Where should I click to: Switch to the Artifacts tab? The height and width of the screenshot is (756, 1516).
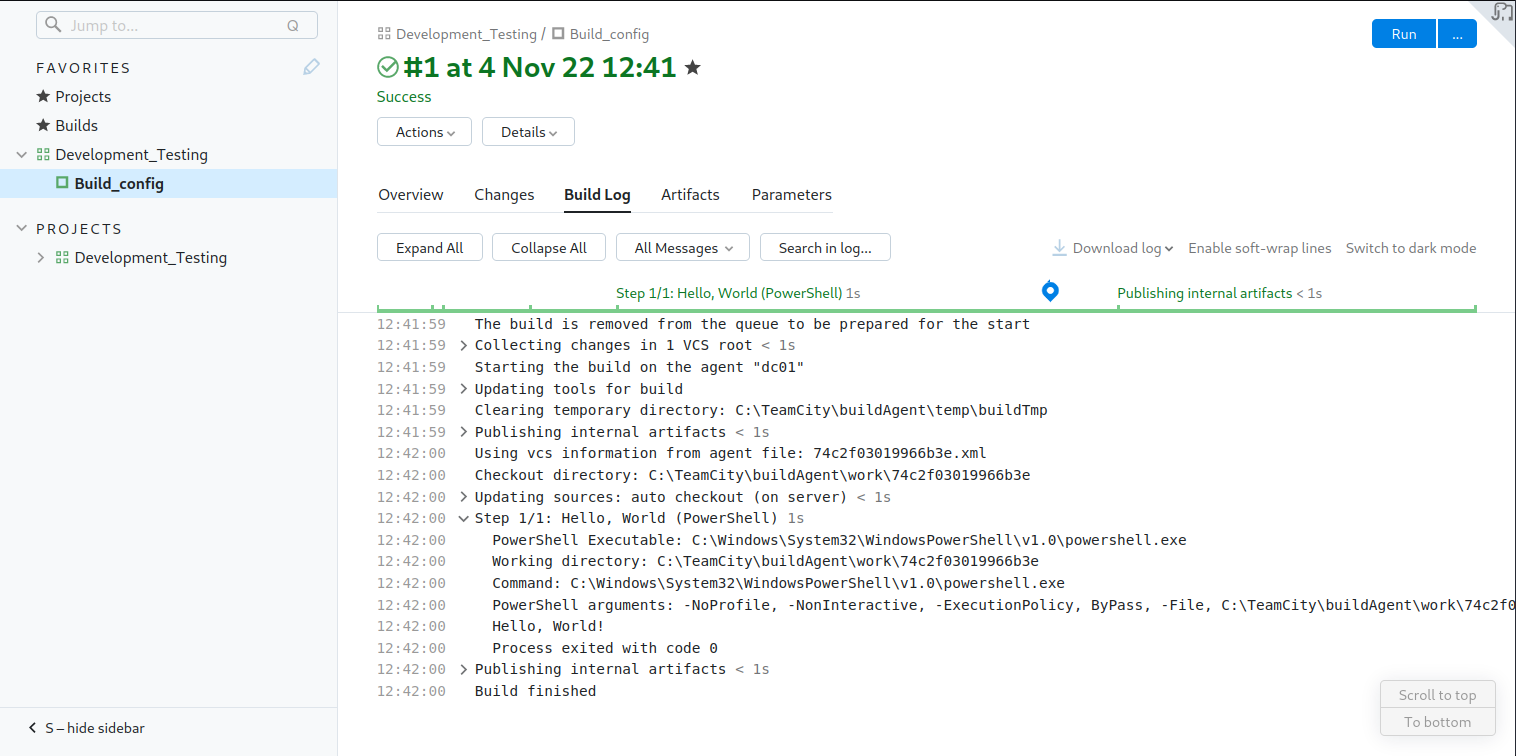690,195
